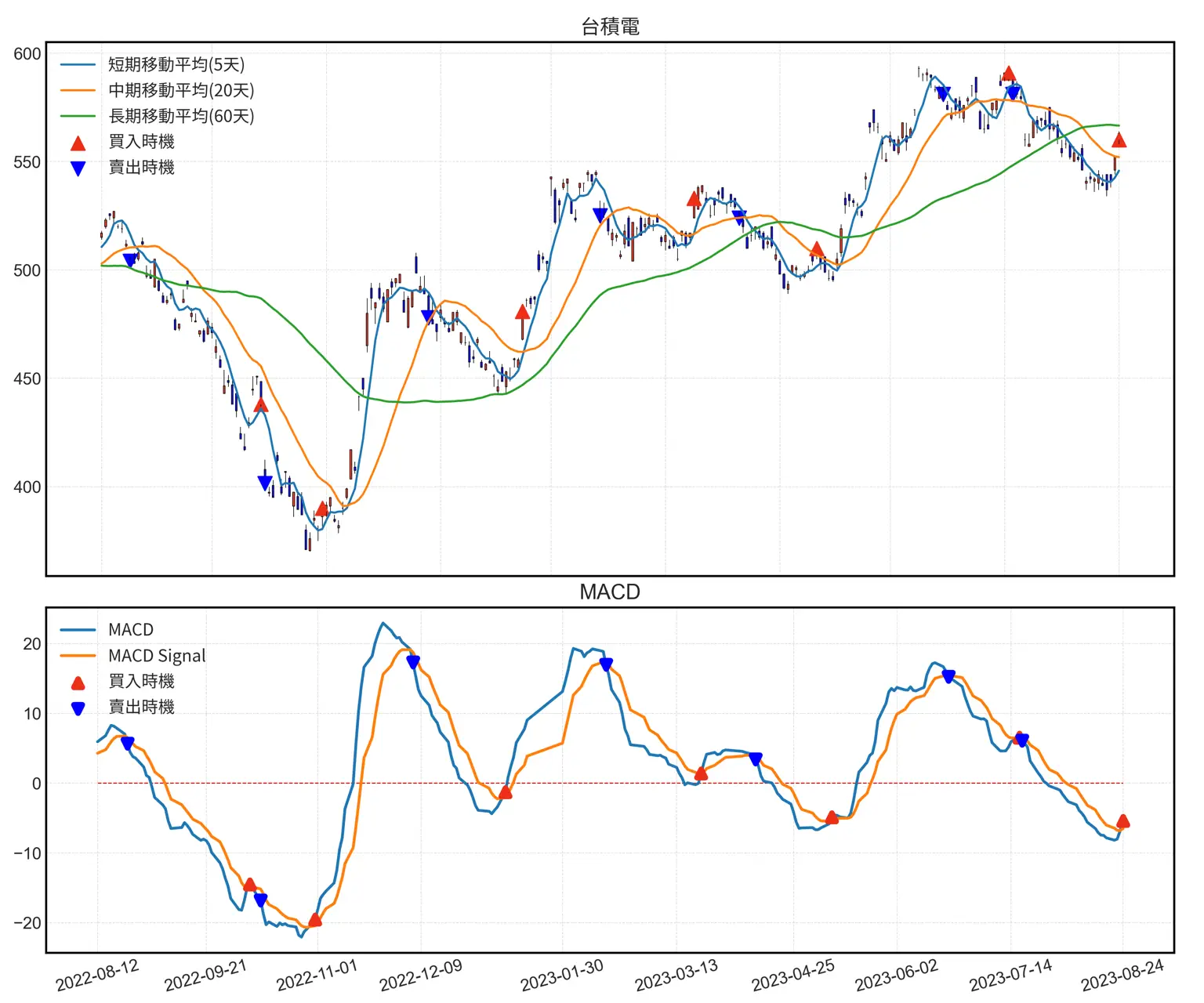The height and width of the screenshot is (1003, 1204).
Task: Click the blue 5-day moving average legend line
Action: coord(78,65)
